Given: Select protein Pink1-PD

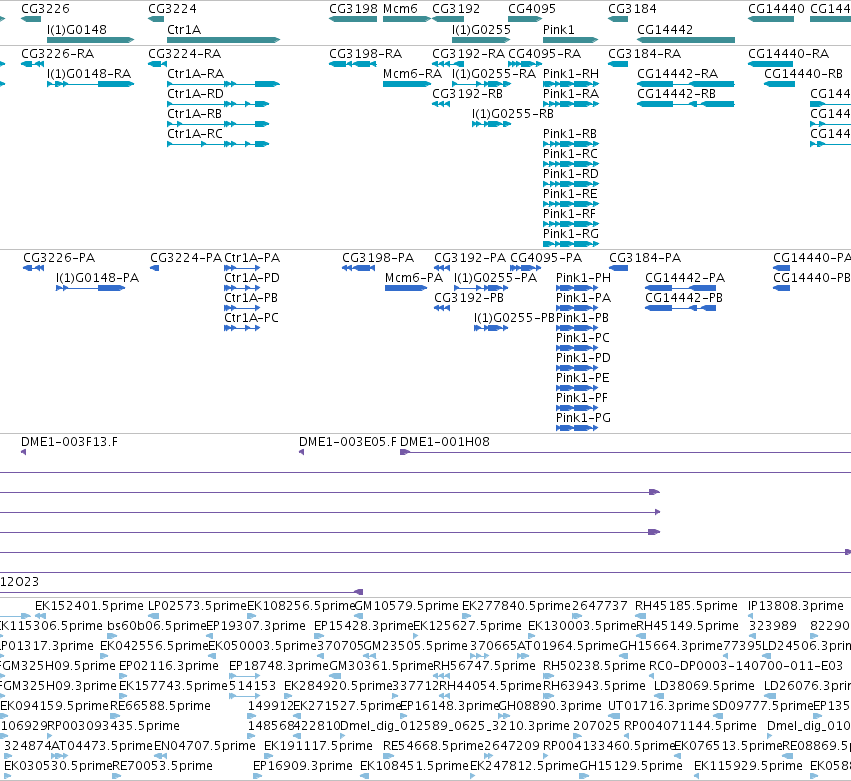Looking at the screenshot, I should tap(577, 368).
